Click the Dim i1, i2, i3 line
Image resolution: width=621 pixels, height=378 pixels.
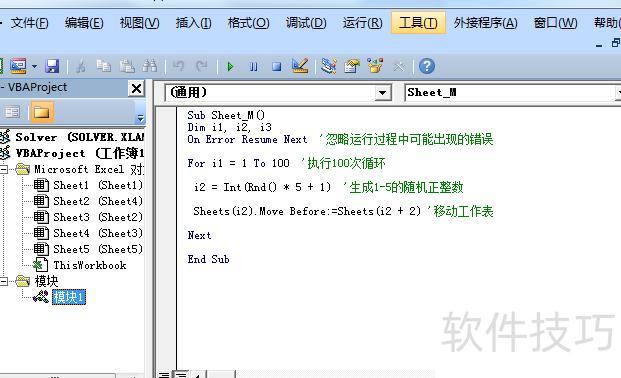tap(230, 127)
